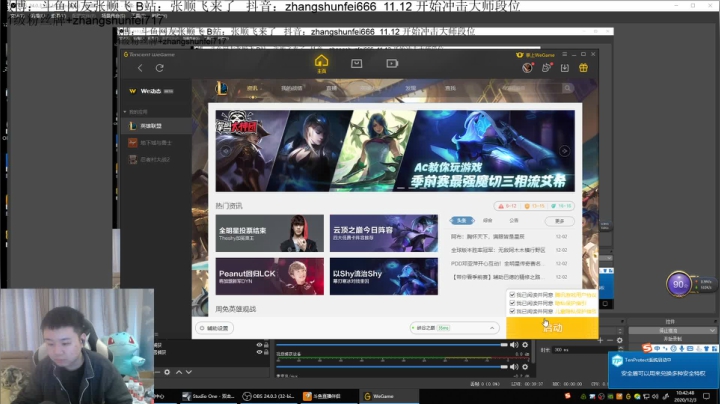Mute the first OBS mixer channel speaker
Screen dimensions: 720x404
(x=514, y=345)
